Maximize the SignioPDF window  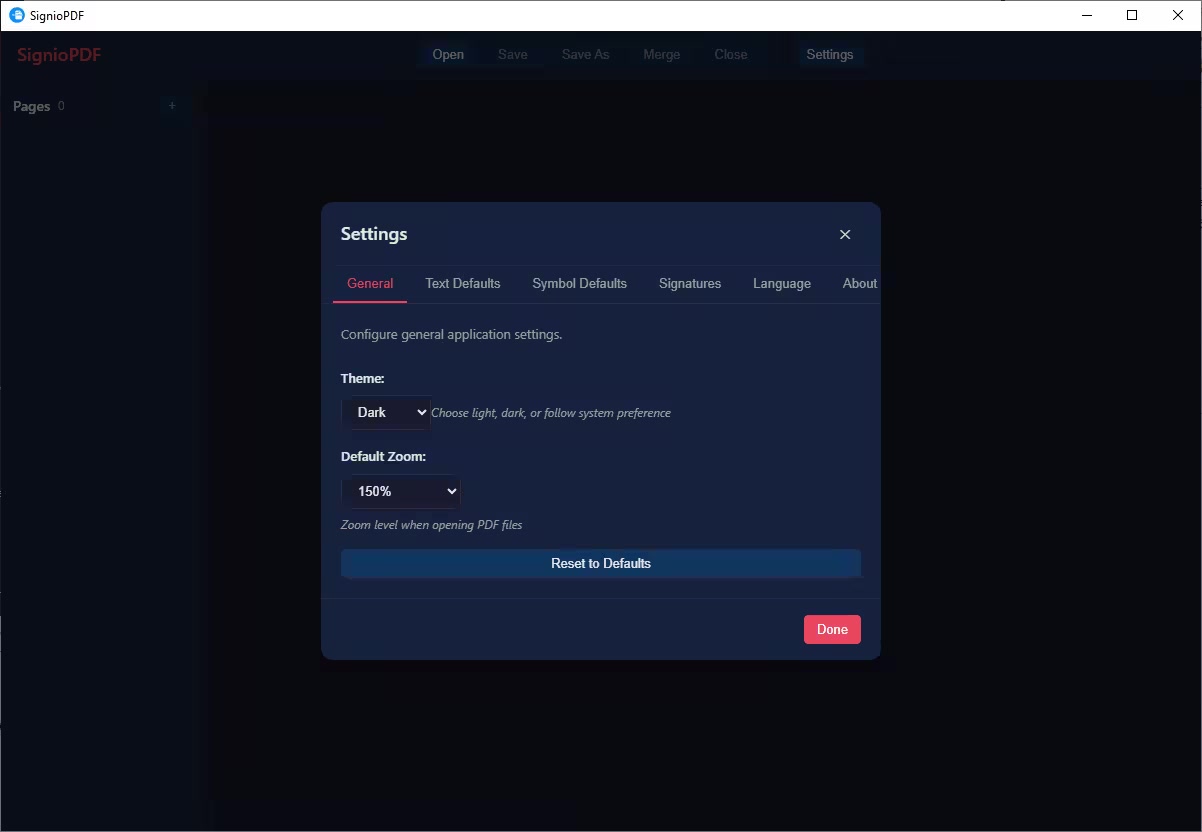(1132, 15)
